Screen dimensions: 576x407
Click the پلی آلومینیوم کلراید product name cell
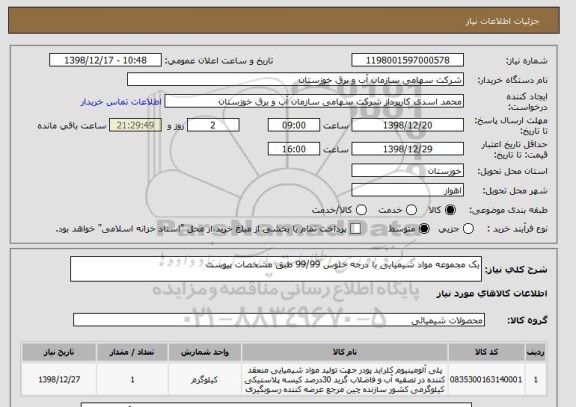345,379
